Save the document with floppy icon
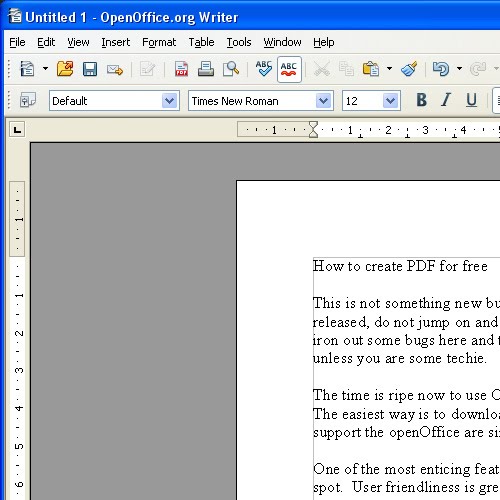Viewport: 500px width, 500px height. coord(90,69)
